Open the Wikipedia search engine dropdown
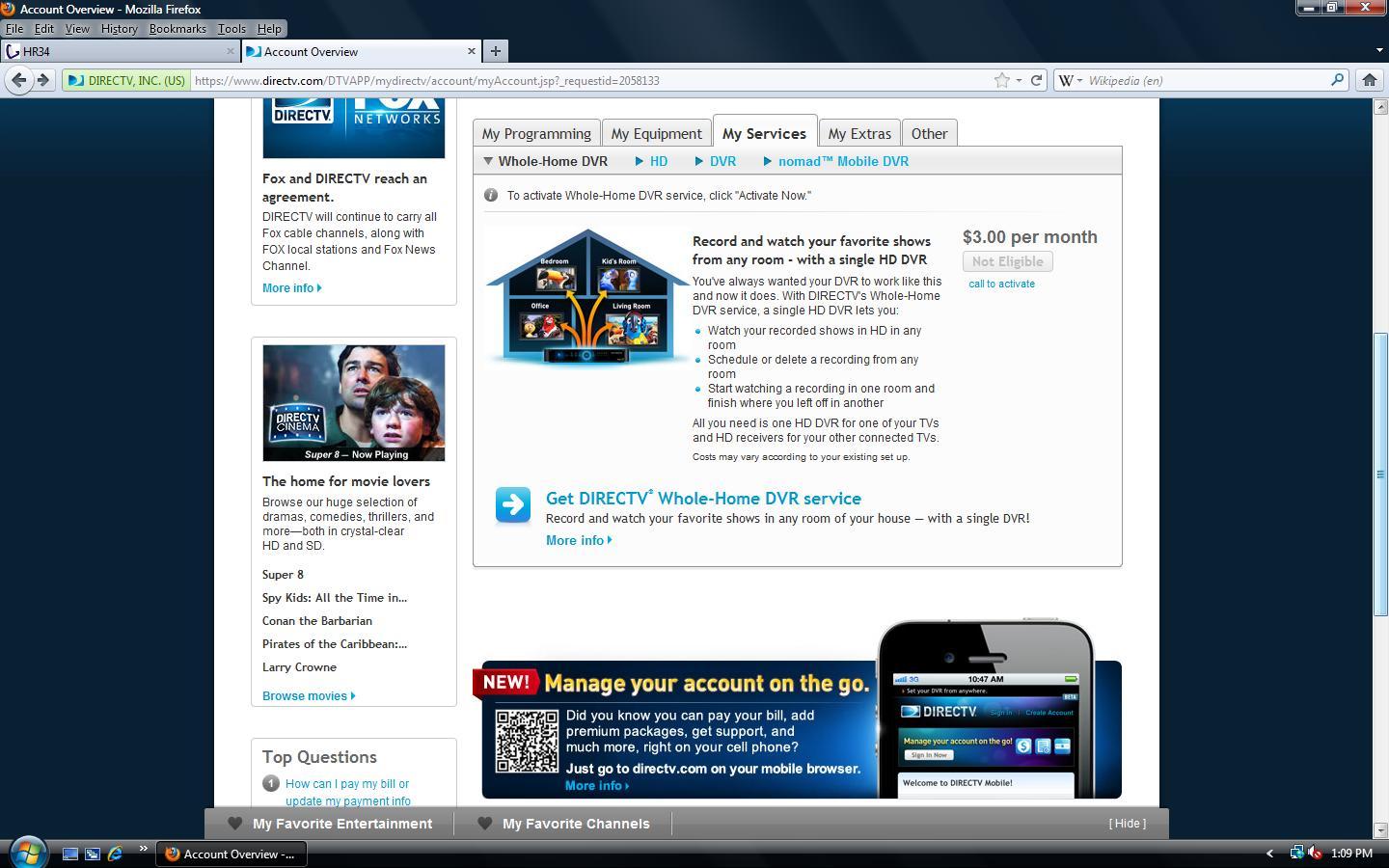This screenshot has width=1389, height=868. 1072,80
